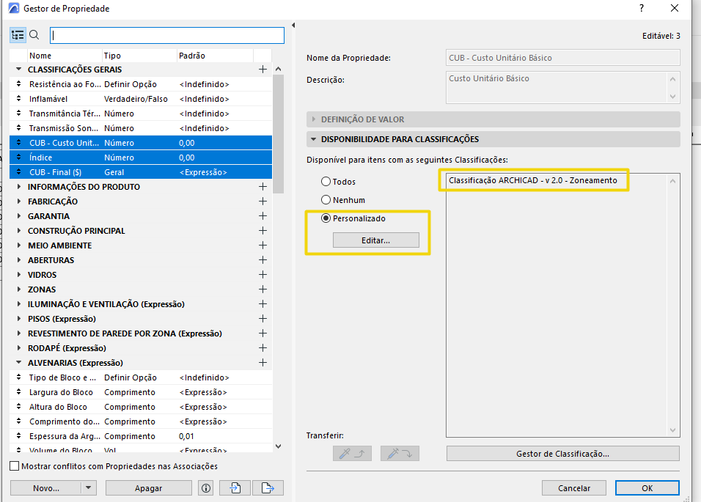Select Tipo de Bloco e ... property row
This screenshot has width=701, height=502.
pyautogui.click(x=141, y=378)
